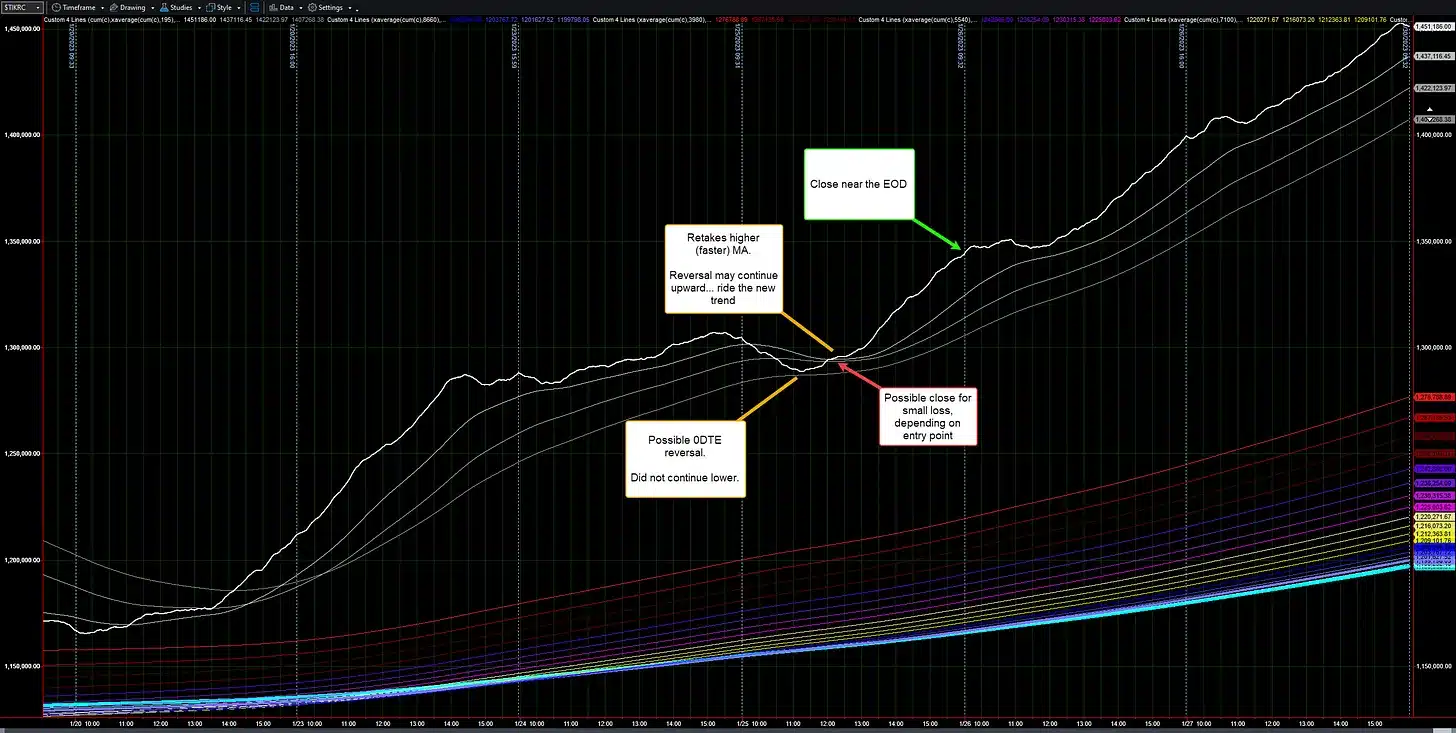Screen dimensions: 1456x733
Task: Click the Studies flask icon
Action: (163, 7)
